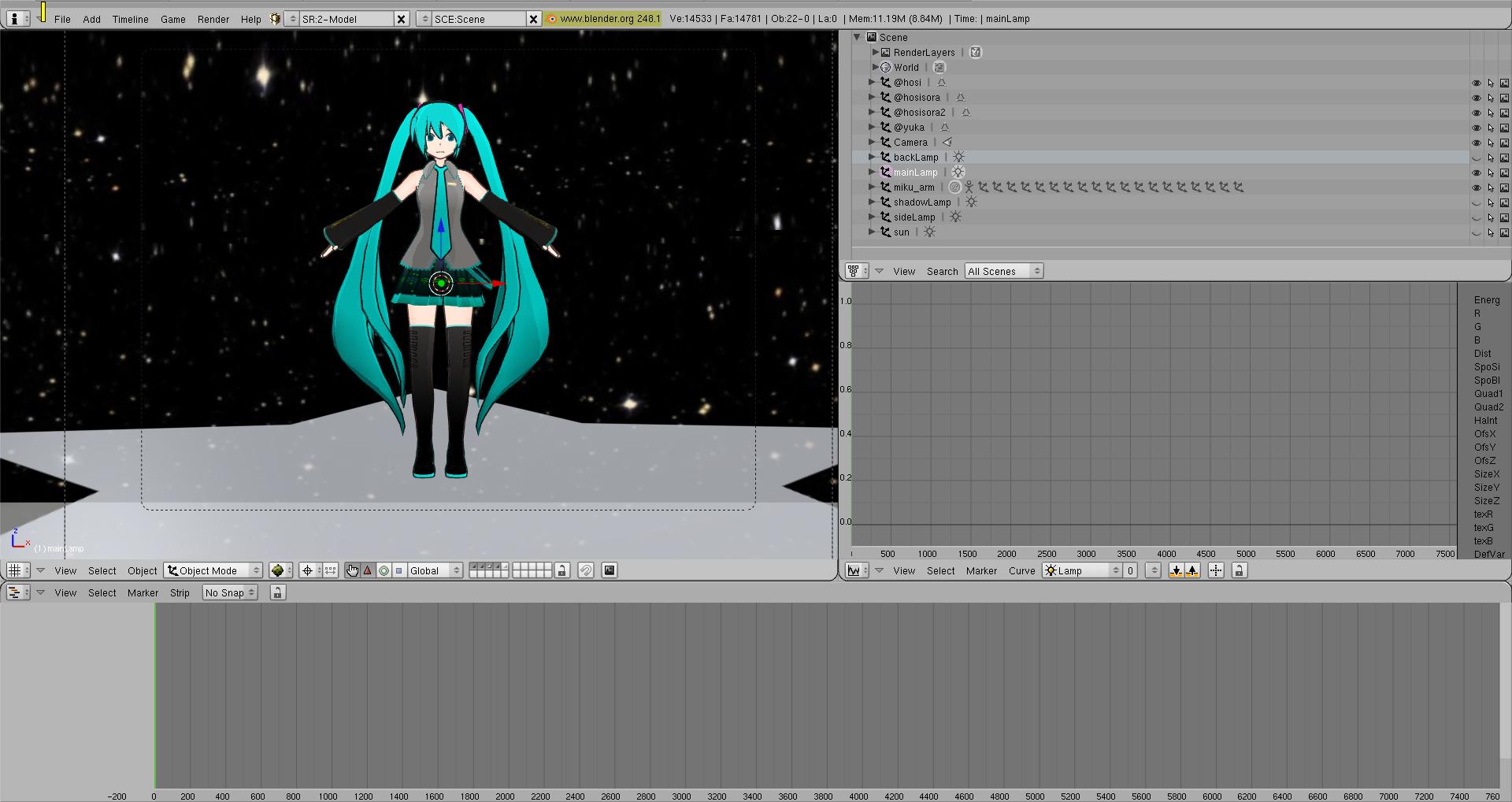This screenshot has height=802, width=1512.
Task: Expand the RenderLayers entry
Action: pos(875,52)
